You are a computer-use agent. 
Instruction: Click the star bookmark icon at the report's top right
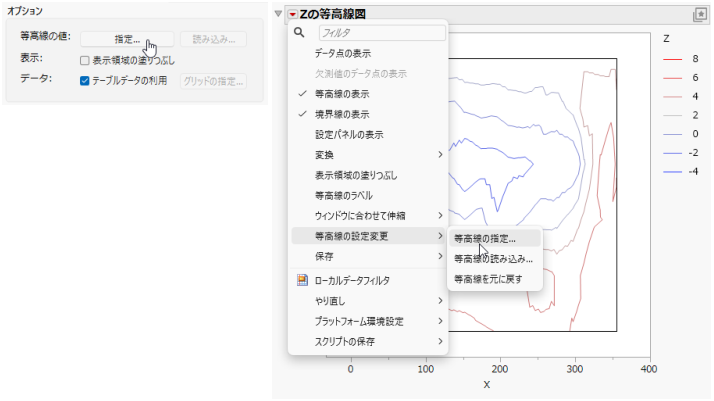700,15
